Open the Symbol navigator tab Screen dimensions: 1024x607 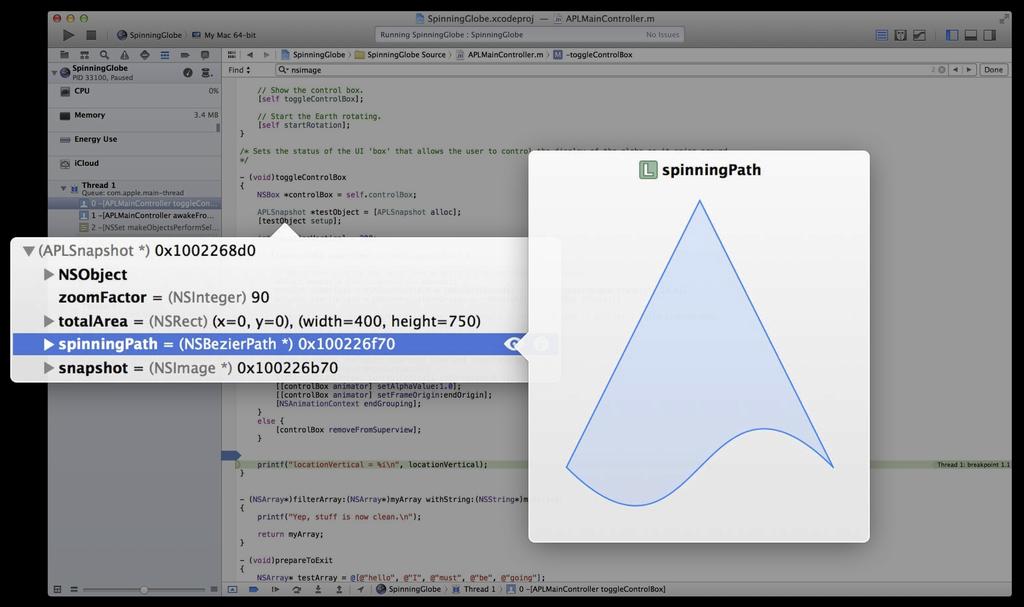click(84, 55)
